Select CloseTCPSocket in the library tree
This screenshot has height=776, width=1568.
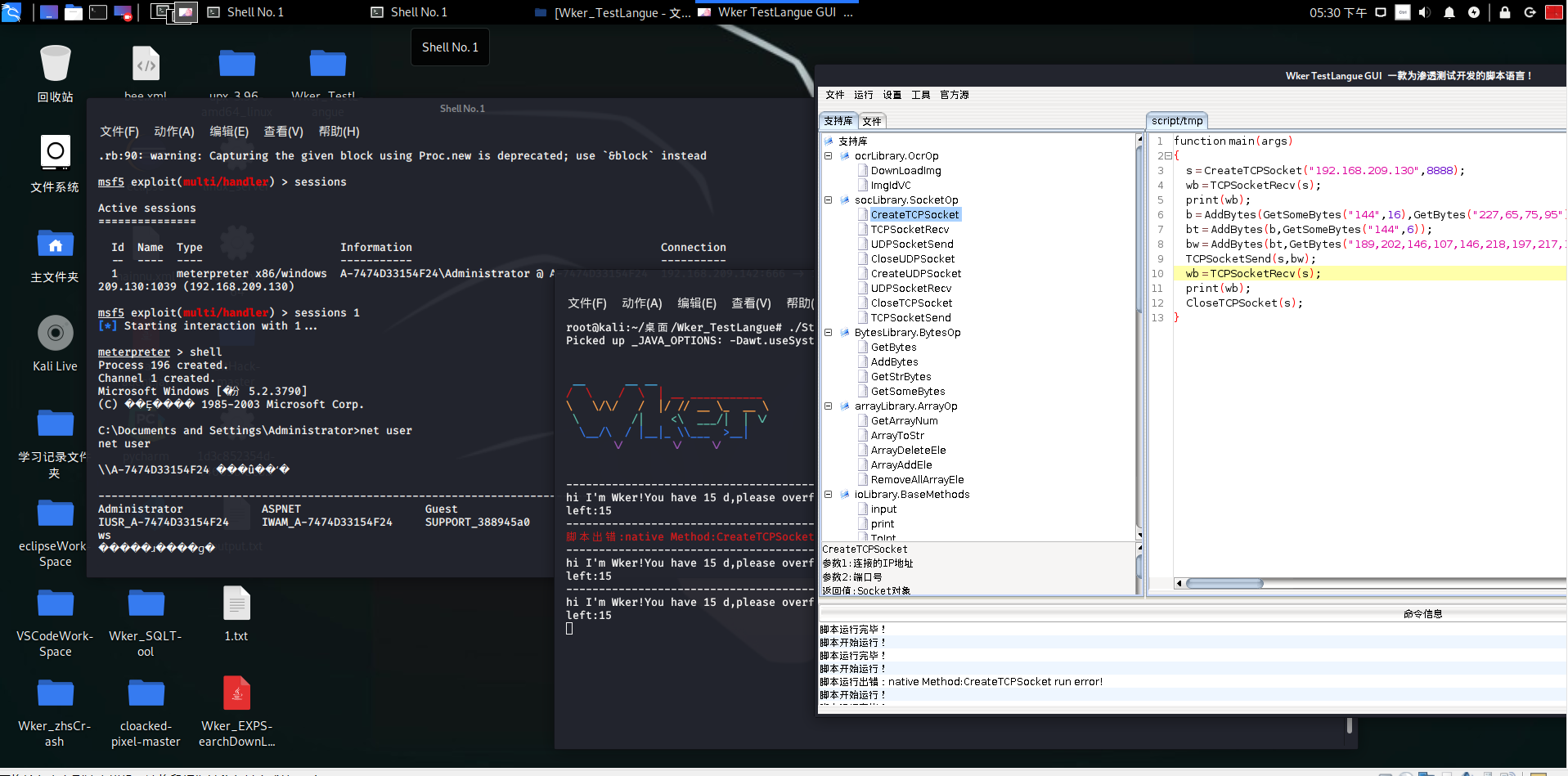click(911, 303)
